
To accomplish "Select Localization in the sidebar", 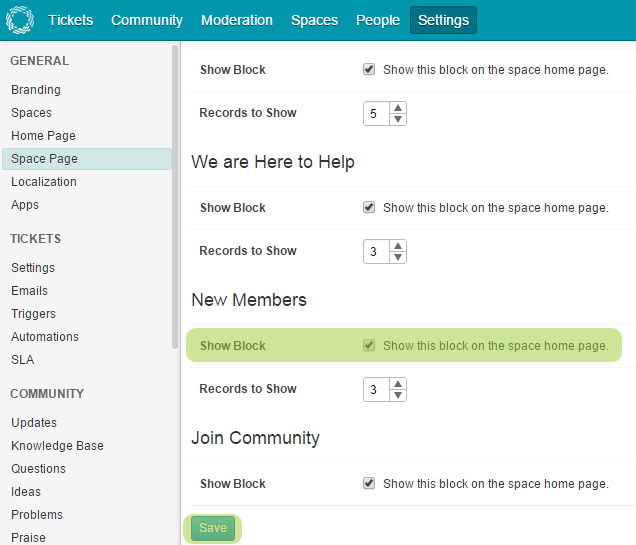I will click(x=44, y=182).
